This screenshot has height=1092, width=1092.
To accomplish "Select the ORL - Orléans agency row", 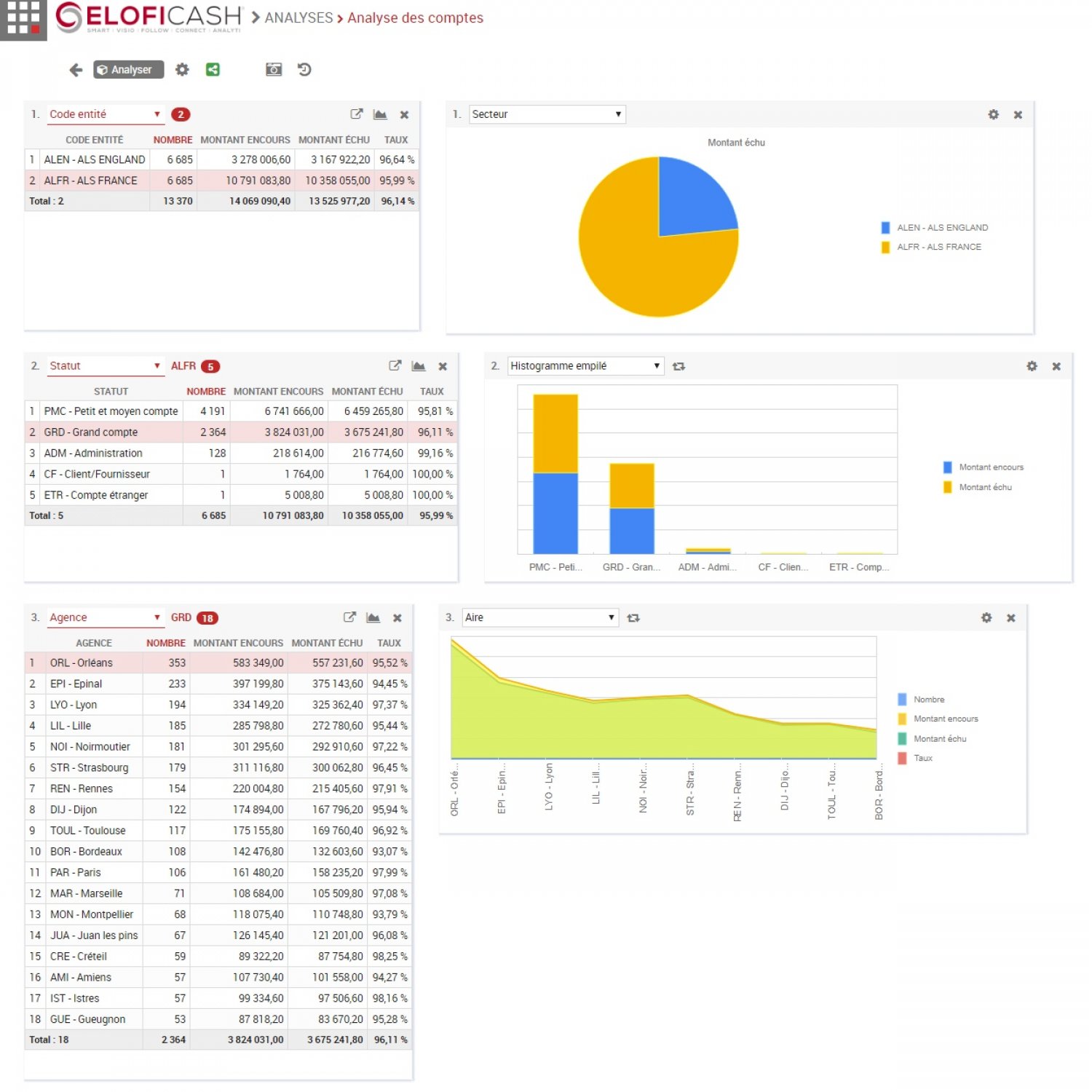I will click(x=218, y=663).
